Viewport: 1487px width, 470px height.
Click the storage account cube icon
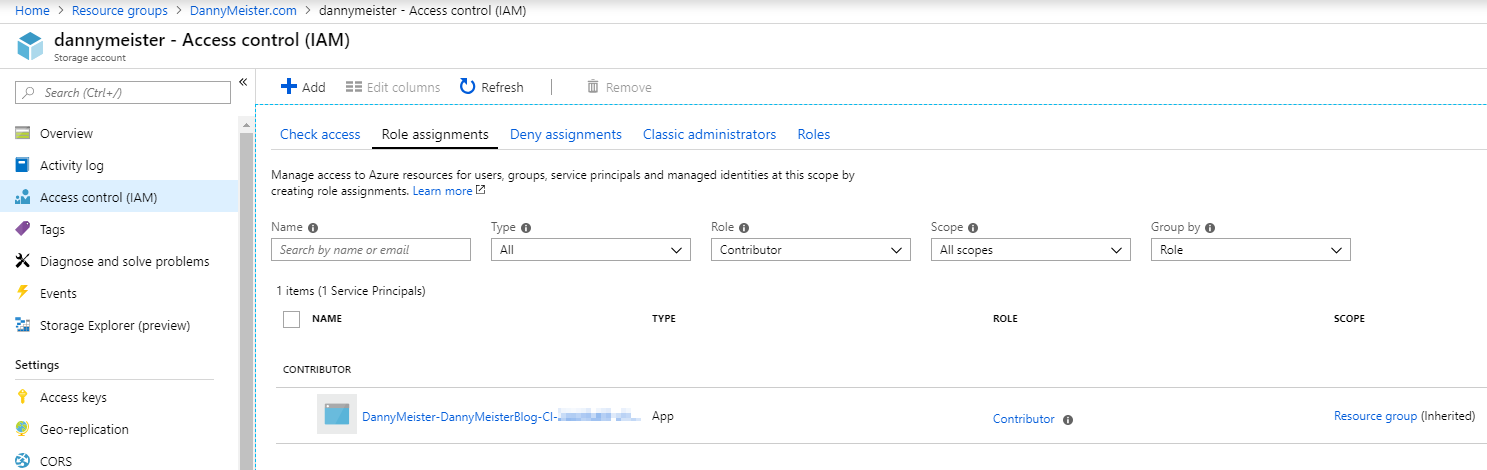click(x=31, y=46)
